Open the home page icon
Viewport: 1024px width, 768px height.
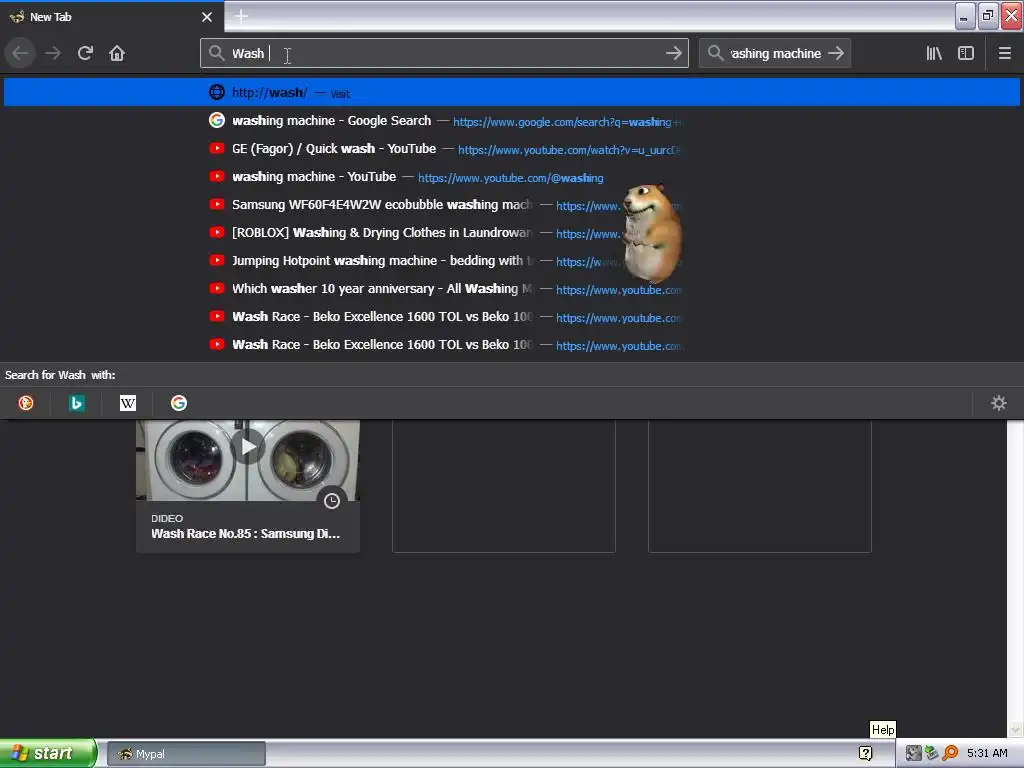[117, 53]
